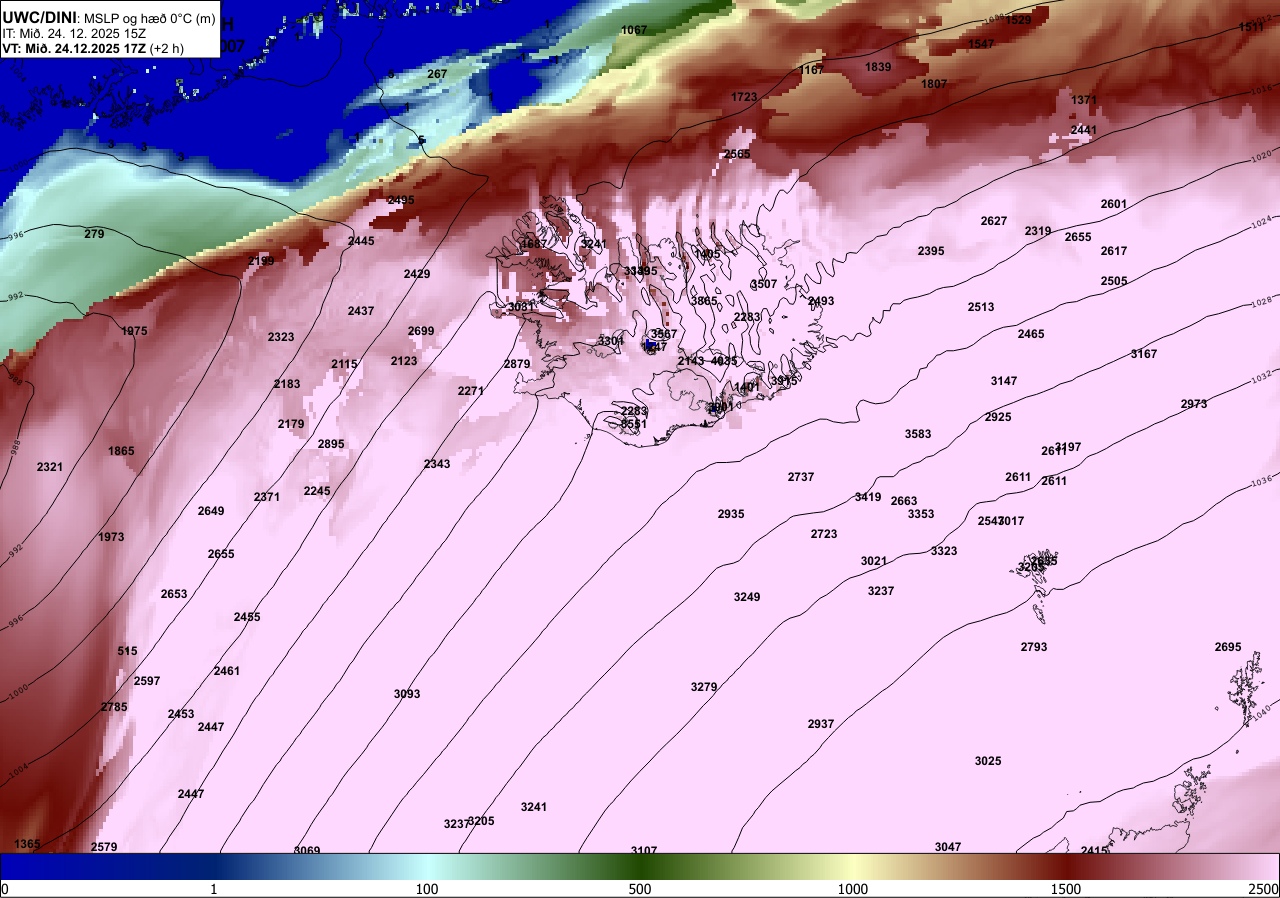Select the value 515
Image resolution: width=1280 pixels, height=898 pixels.
click(127, 651)
